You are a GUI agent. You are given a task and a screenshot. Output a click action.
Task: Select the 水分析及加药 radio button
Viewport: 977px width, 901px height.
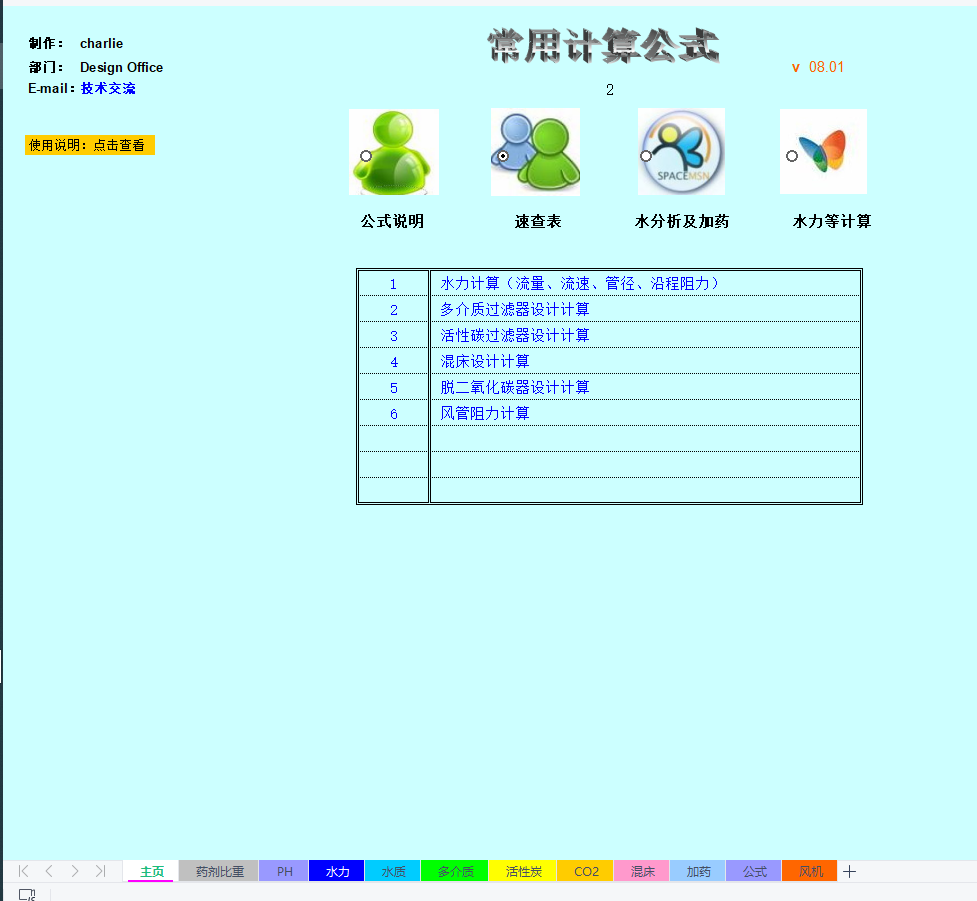click(646, 156)
